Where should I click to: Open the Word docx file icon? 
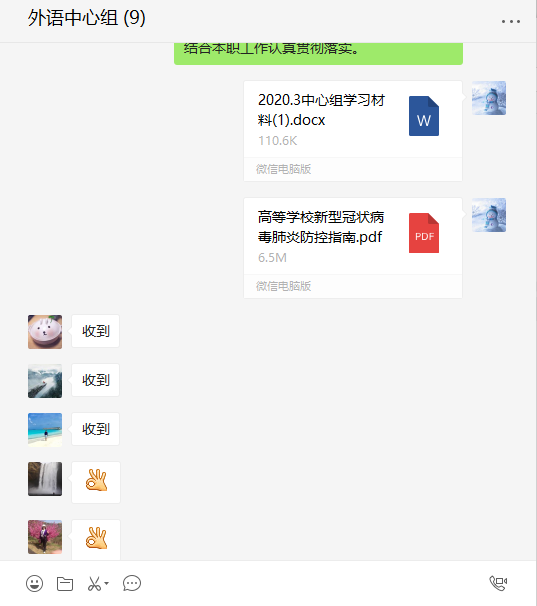pos(424,116)
